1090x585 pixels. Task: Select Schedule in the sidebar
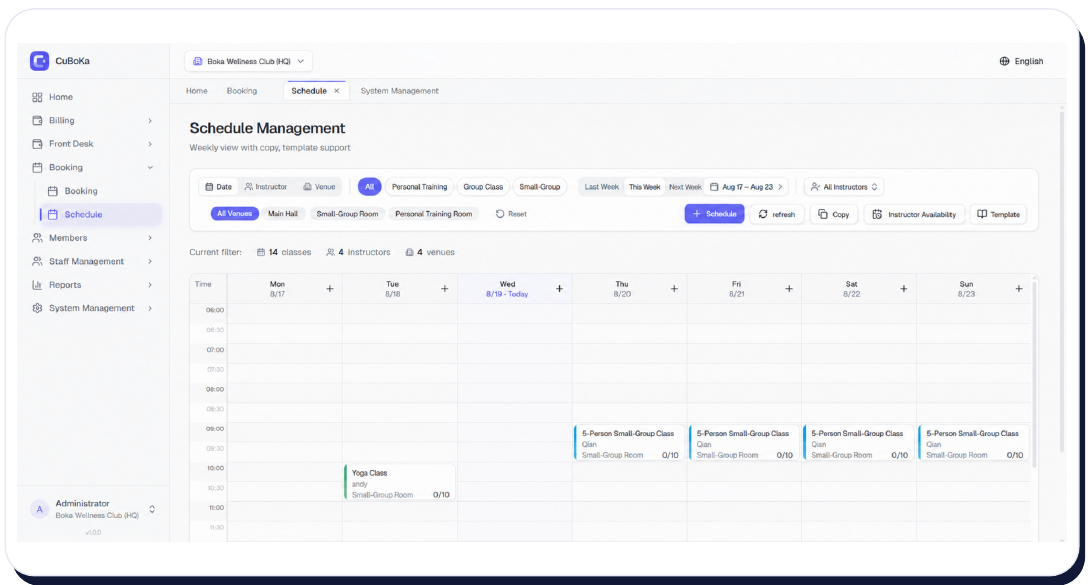pos(100,215)
